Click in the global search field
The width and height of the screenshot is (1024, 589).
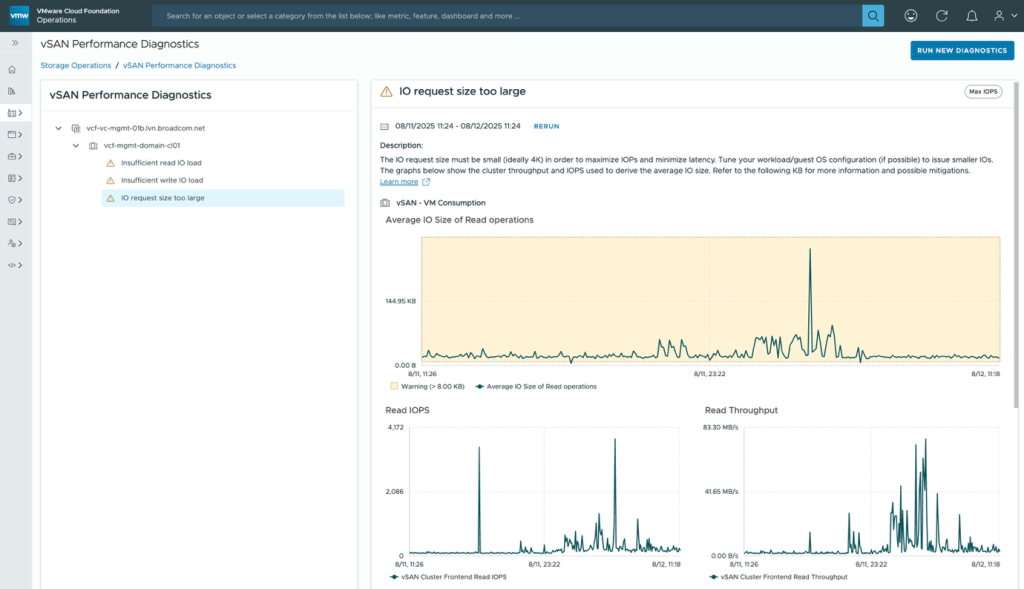[505, 16]
